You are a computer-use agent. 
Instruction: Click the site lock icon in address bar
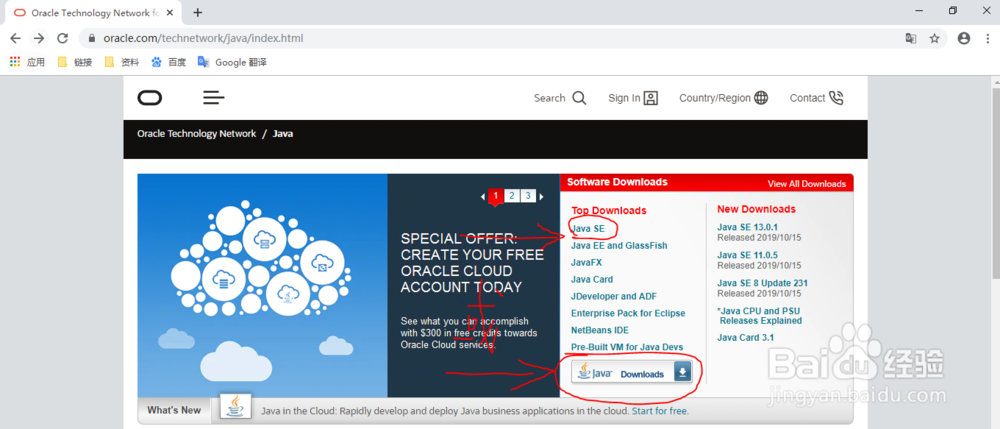91,38
